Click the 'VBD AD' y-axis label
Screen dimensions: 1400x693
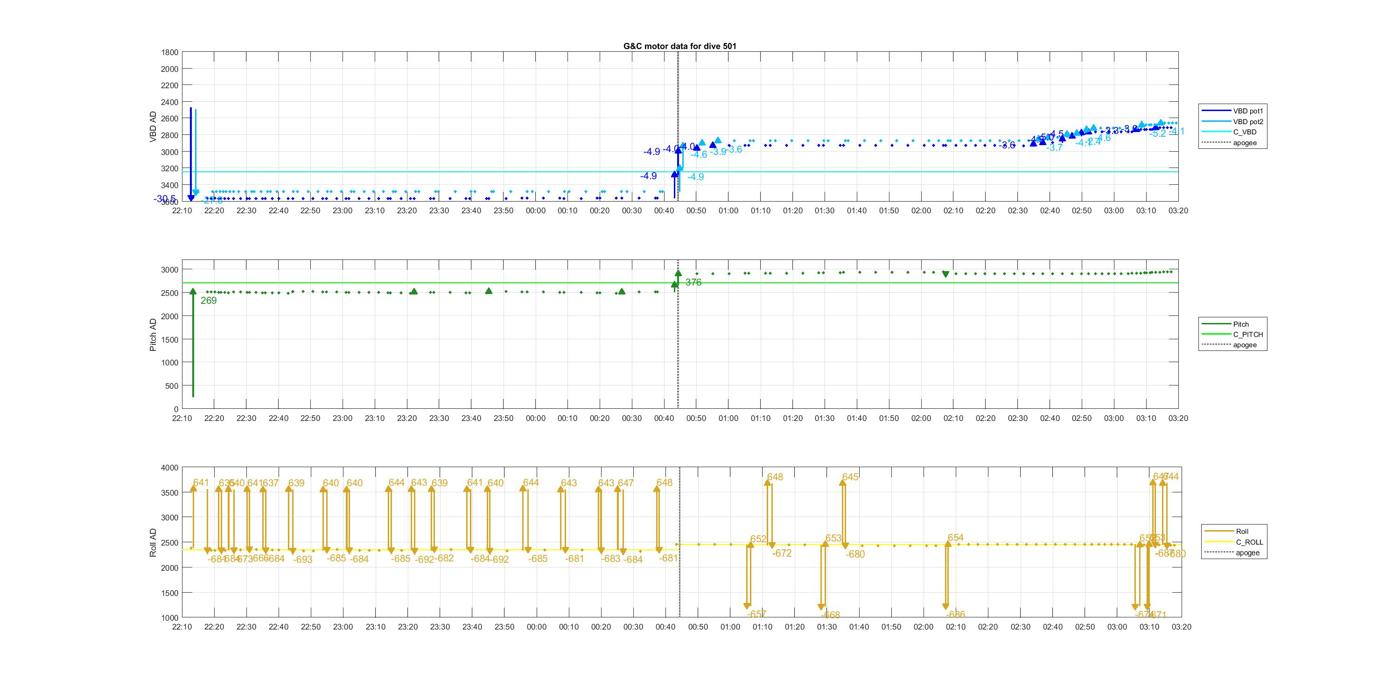coord(154,126)
